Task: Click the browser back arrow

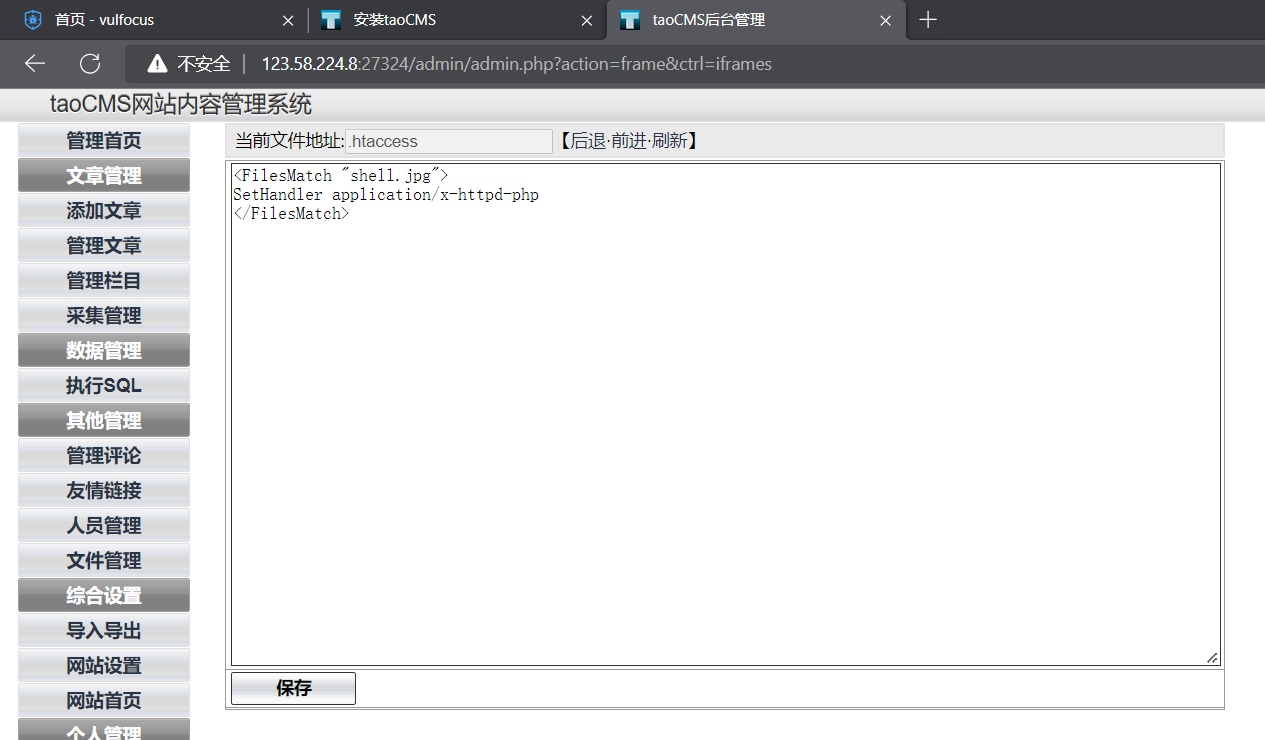Action: click(x=35, y=64)
